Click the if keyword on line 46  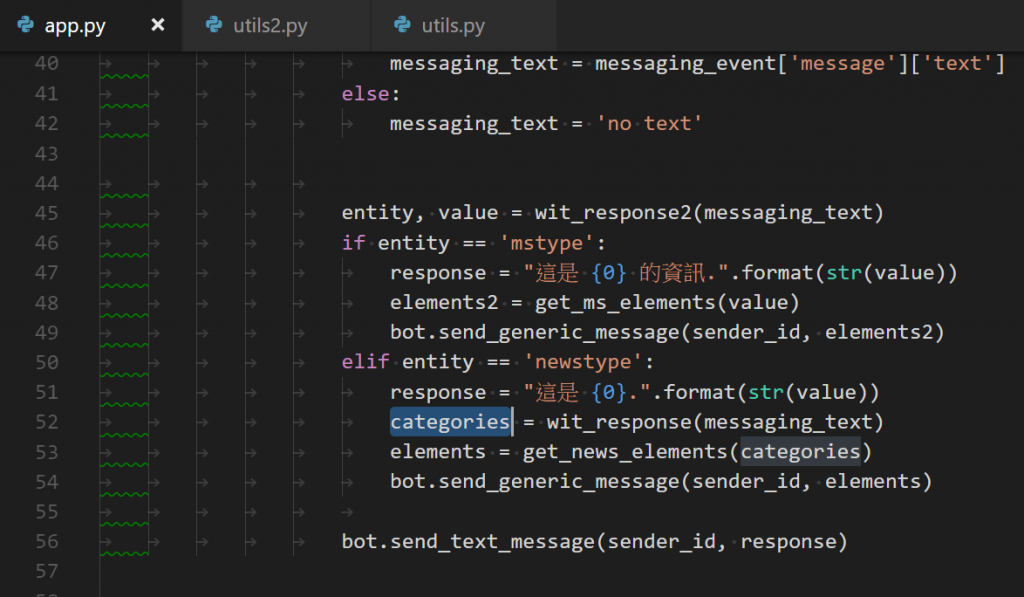tap(353, 243)
